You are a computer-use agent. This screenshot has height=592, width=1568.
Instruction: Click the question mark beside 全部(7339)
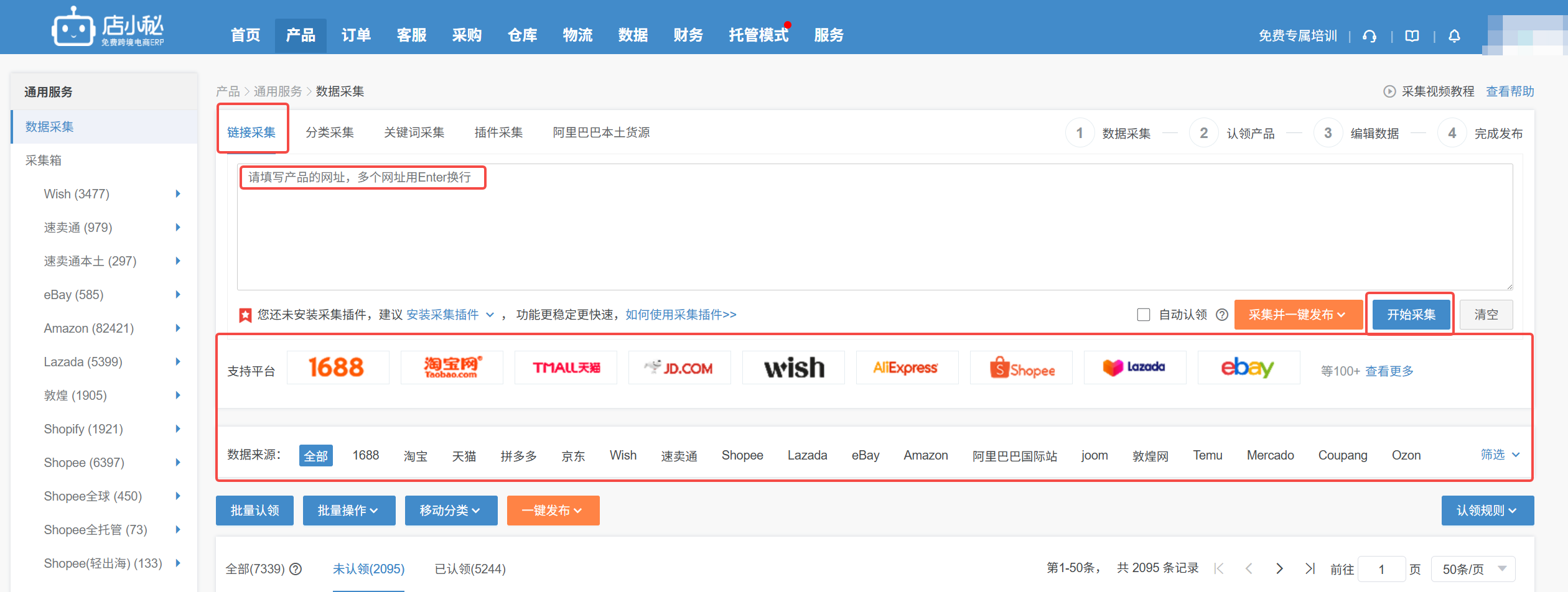click(296, 569)
